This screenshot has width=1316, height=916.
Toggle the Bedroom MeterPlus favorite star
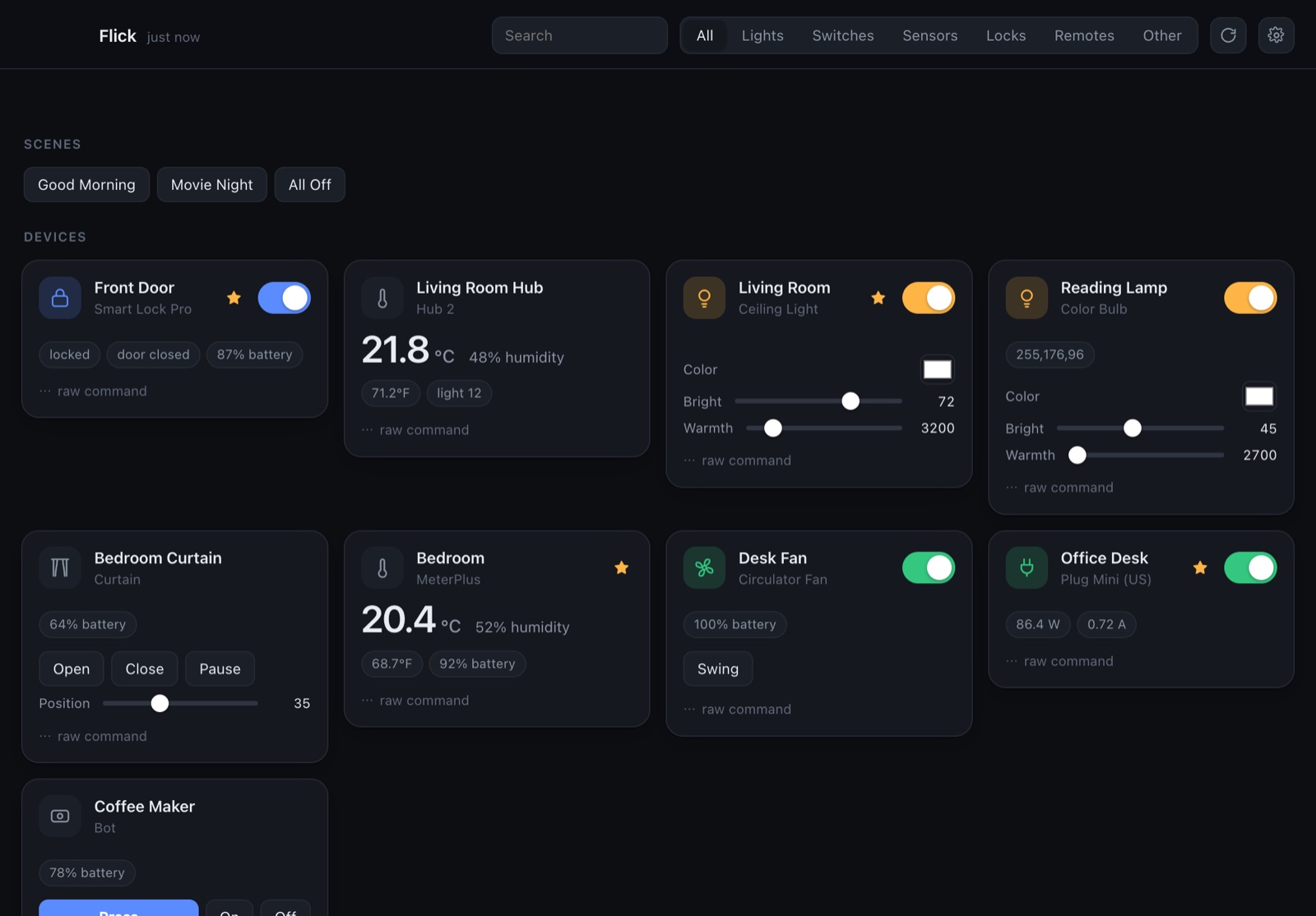coord(622,567)
